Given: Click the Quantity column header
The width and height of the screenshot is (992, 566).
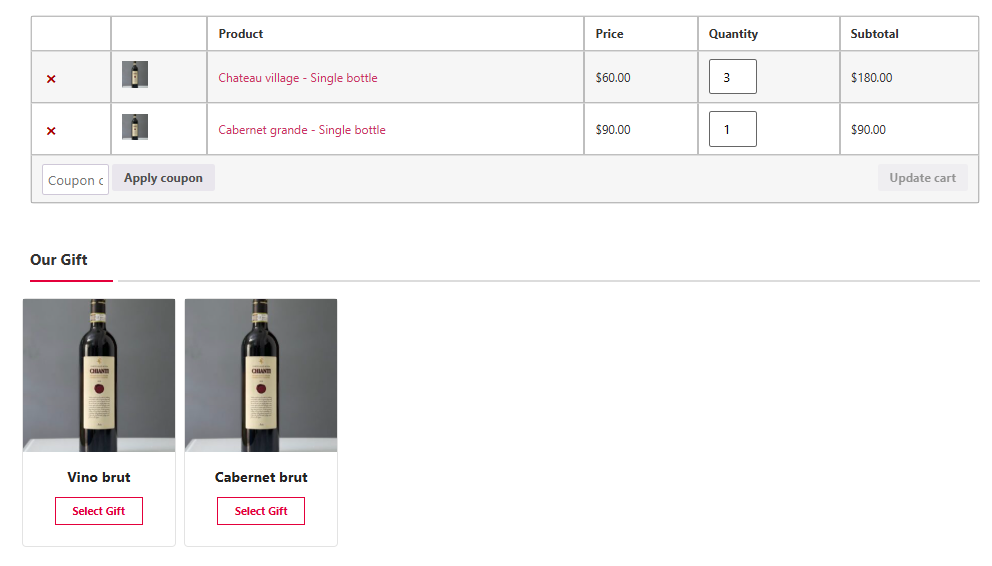Looking at the screenshot, I should [733, 34].
